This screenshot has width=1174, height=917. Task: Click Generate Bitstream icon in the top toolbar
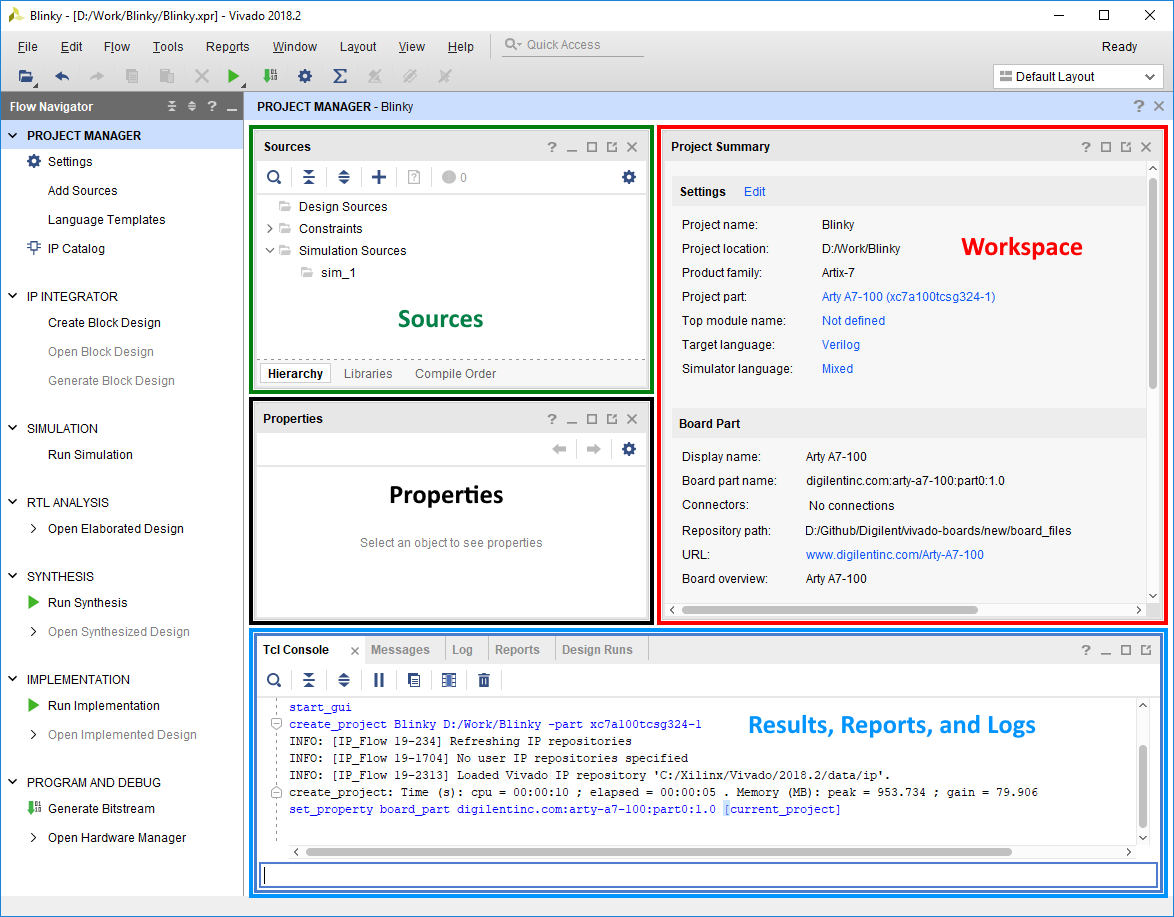click(269, 76)
